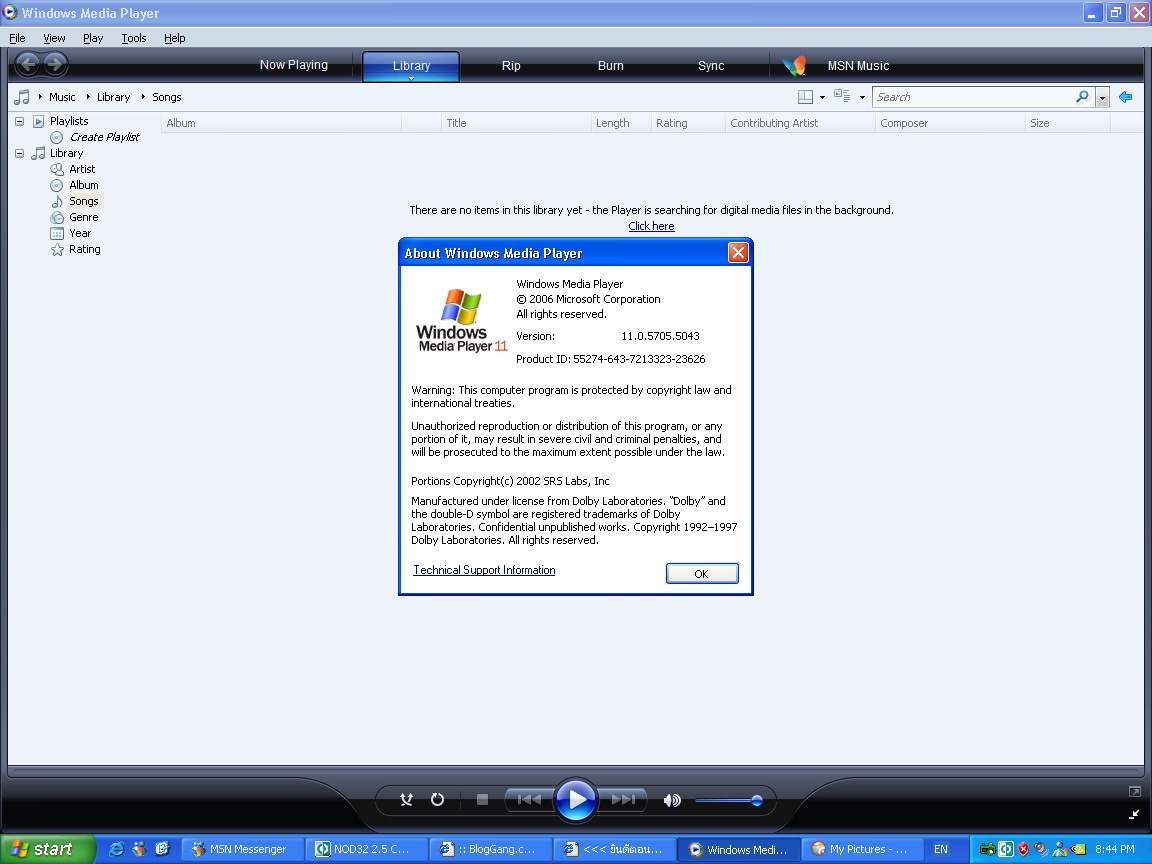Click the Next track icon
Image resolution: width=1152 pixels, height=864 pixels.
tap(625, 799)
